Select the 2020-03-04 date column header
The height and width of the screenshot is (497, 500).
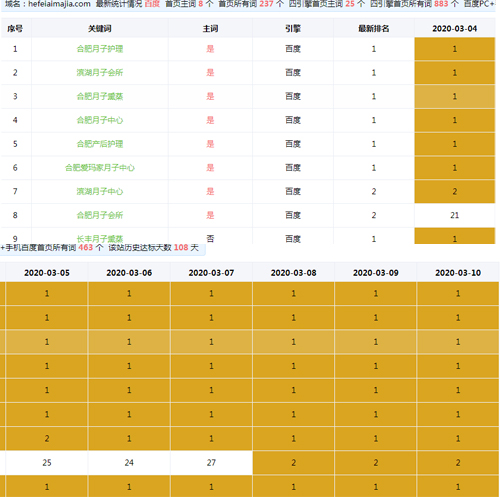455,29
